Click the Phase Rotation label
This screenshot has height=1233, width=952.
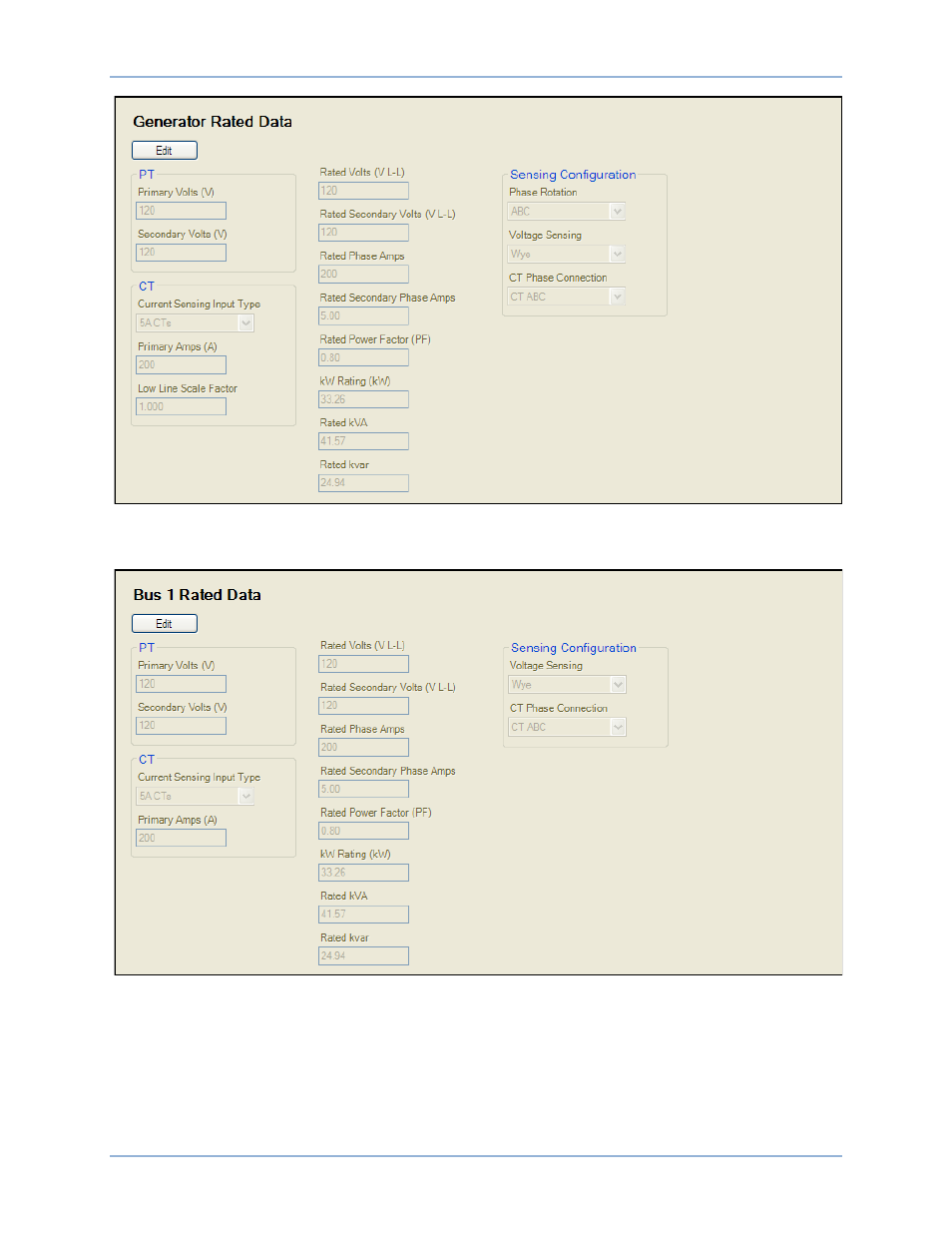pos(543,193)
